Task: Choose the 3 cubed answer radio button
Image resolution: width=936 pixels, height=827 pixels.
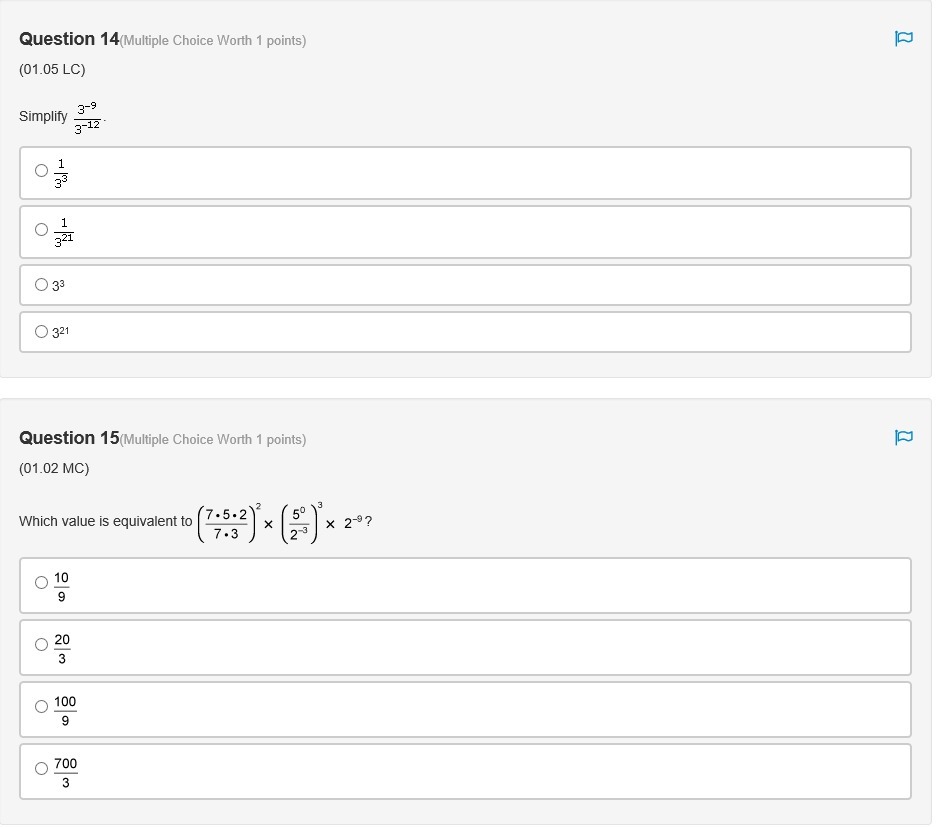Action: [41, 285]
